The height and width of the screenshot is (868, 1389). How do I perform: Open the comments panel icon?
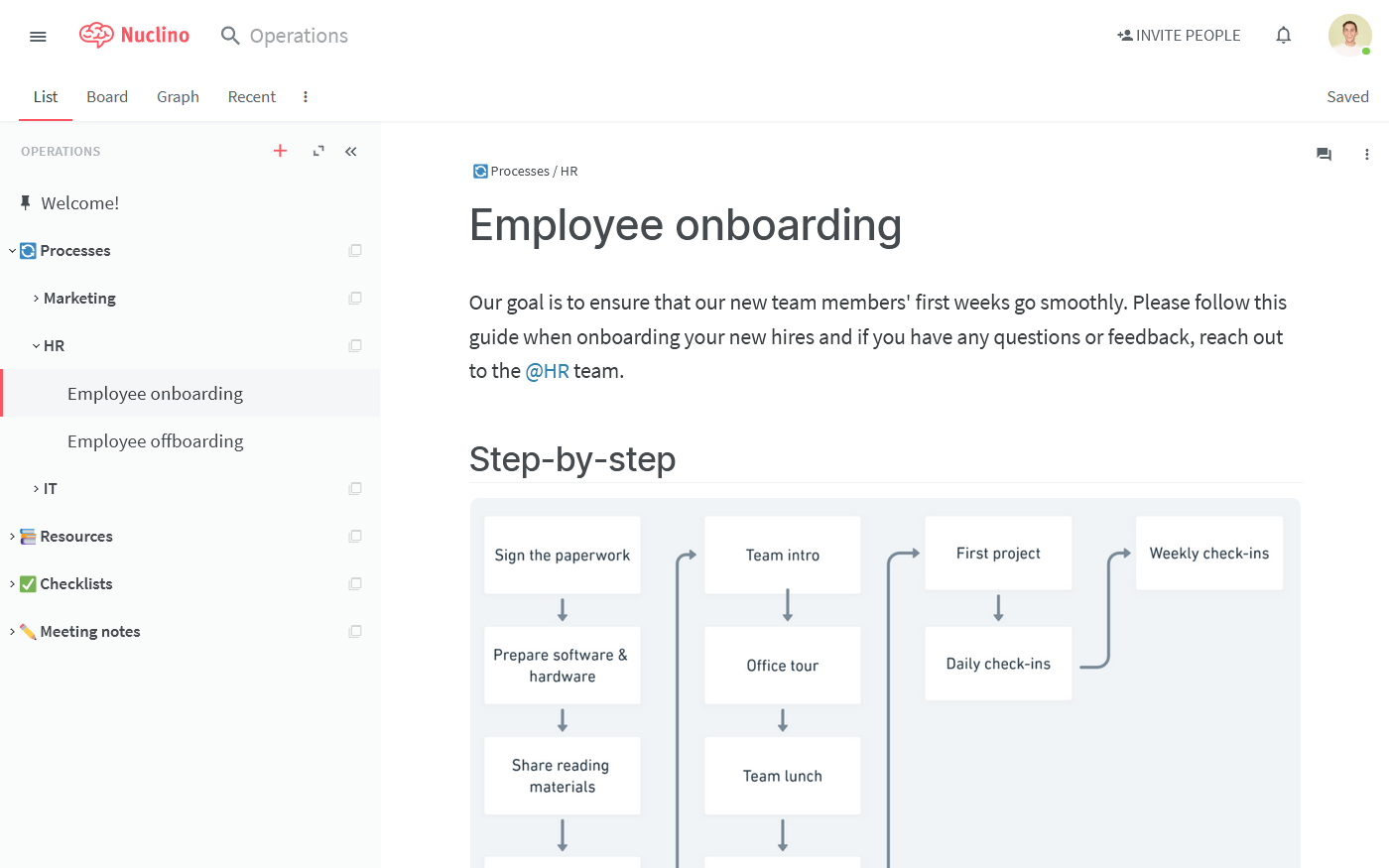pos(1324,155)
